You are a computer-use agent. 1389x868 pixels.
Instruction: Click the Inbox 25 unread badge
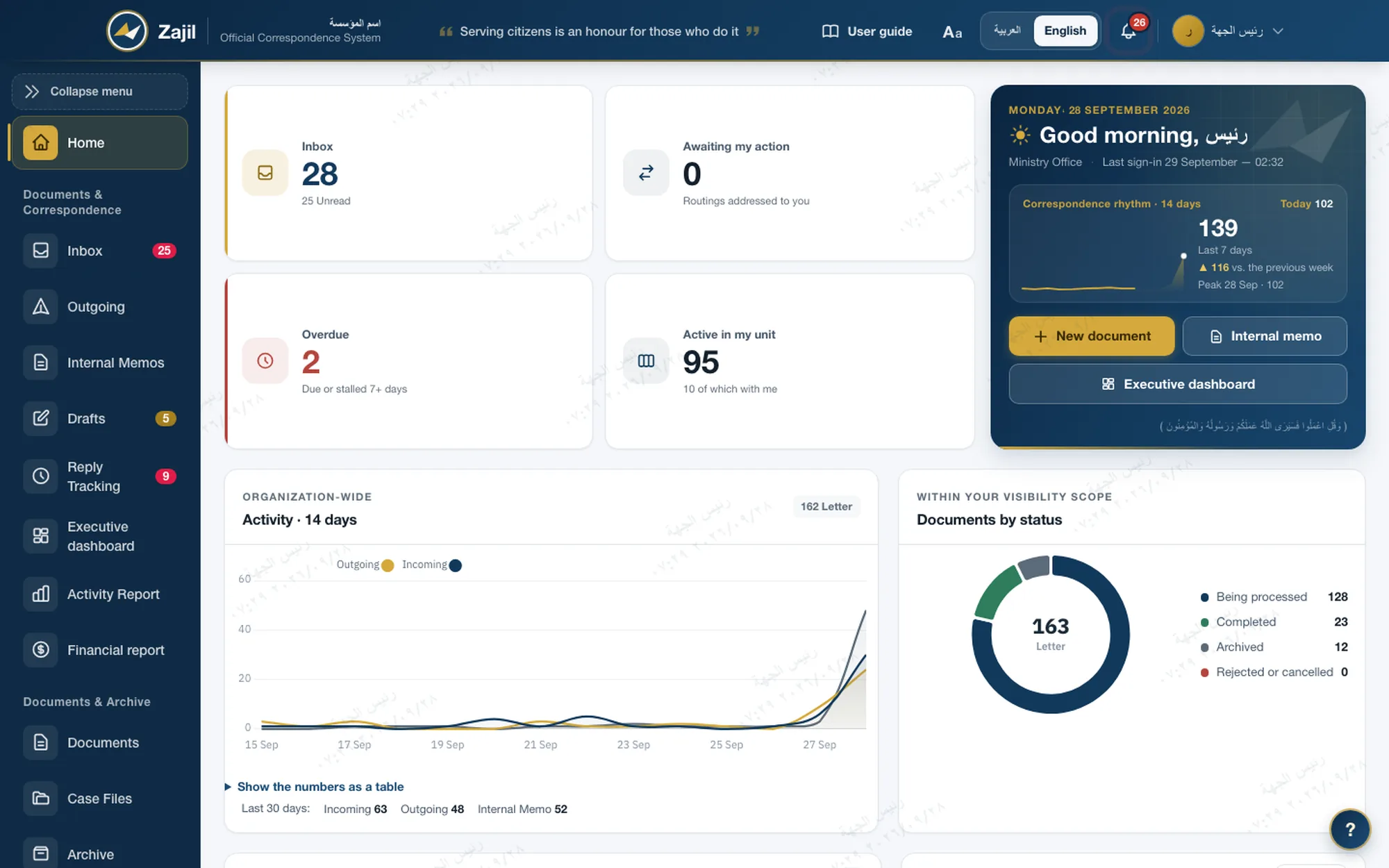coord(164,251)
